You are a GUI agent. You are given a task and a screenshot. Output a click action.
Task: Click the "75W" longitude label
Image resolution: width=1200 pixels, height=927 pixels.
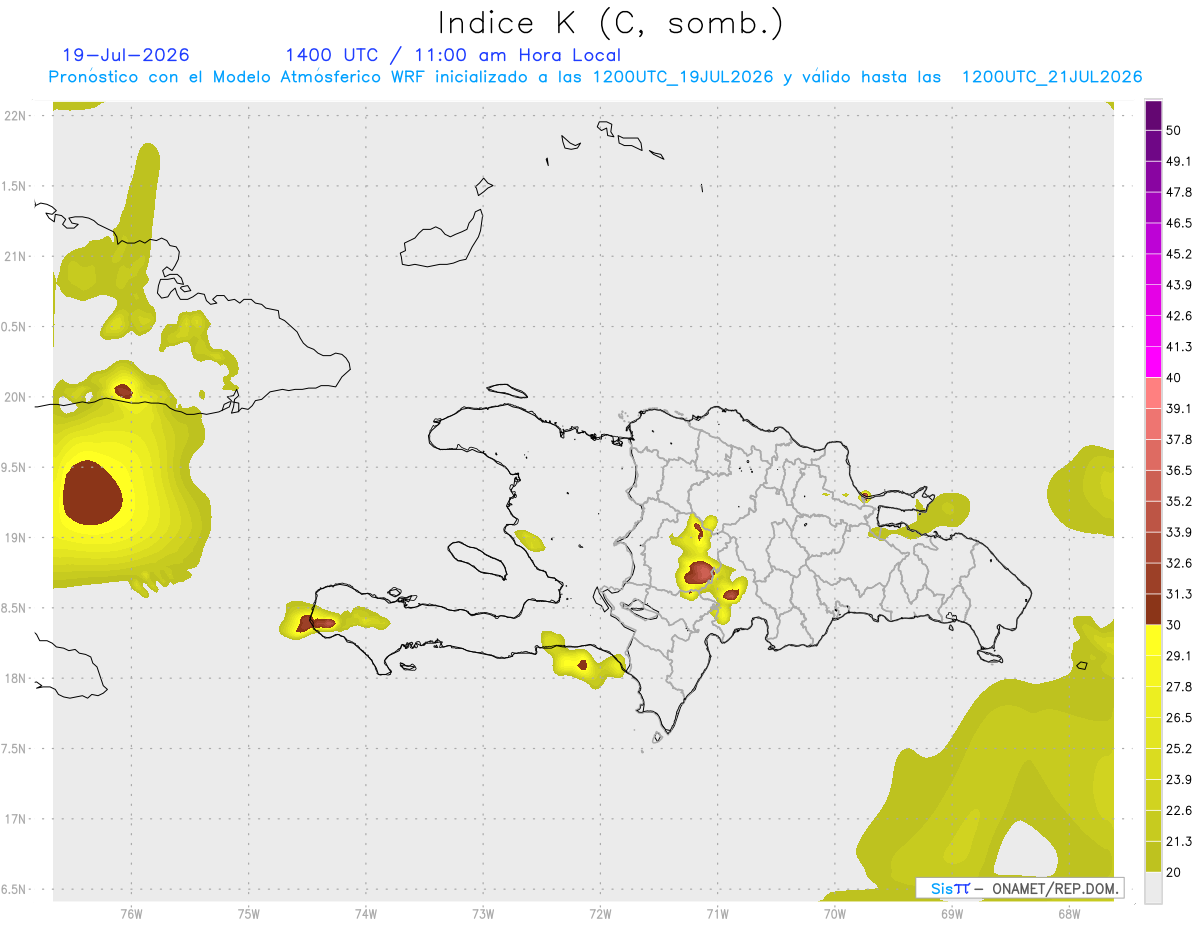(248, 914)
